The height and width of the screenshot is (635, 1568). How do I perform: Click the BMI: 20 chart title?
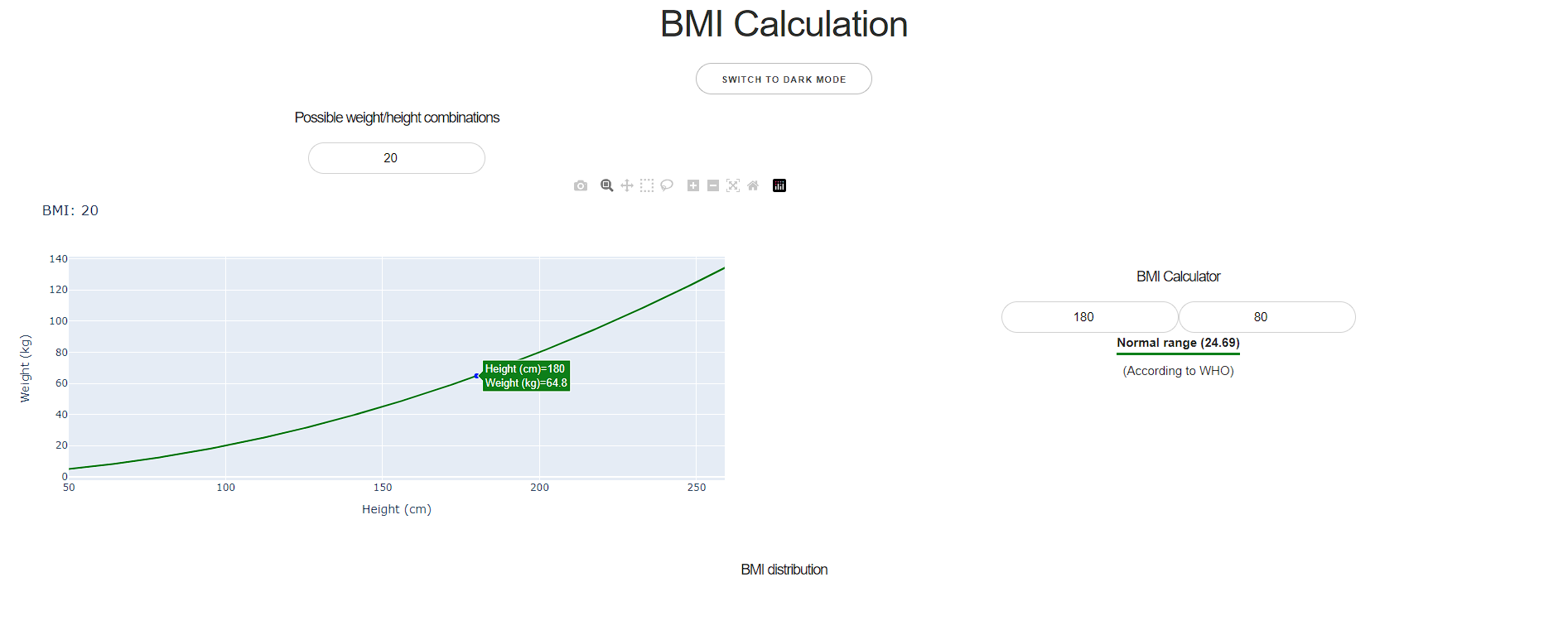tap(70, 210)
